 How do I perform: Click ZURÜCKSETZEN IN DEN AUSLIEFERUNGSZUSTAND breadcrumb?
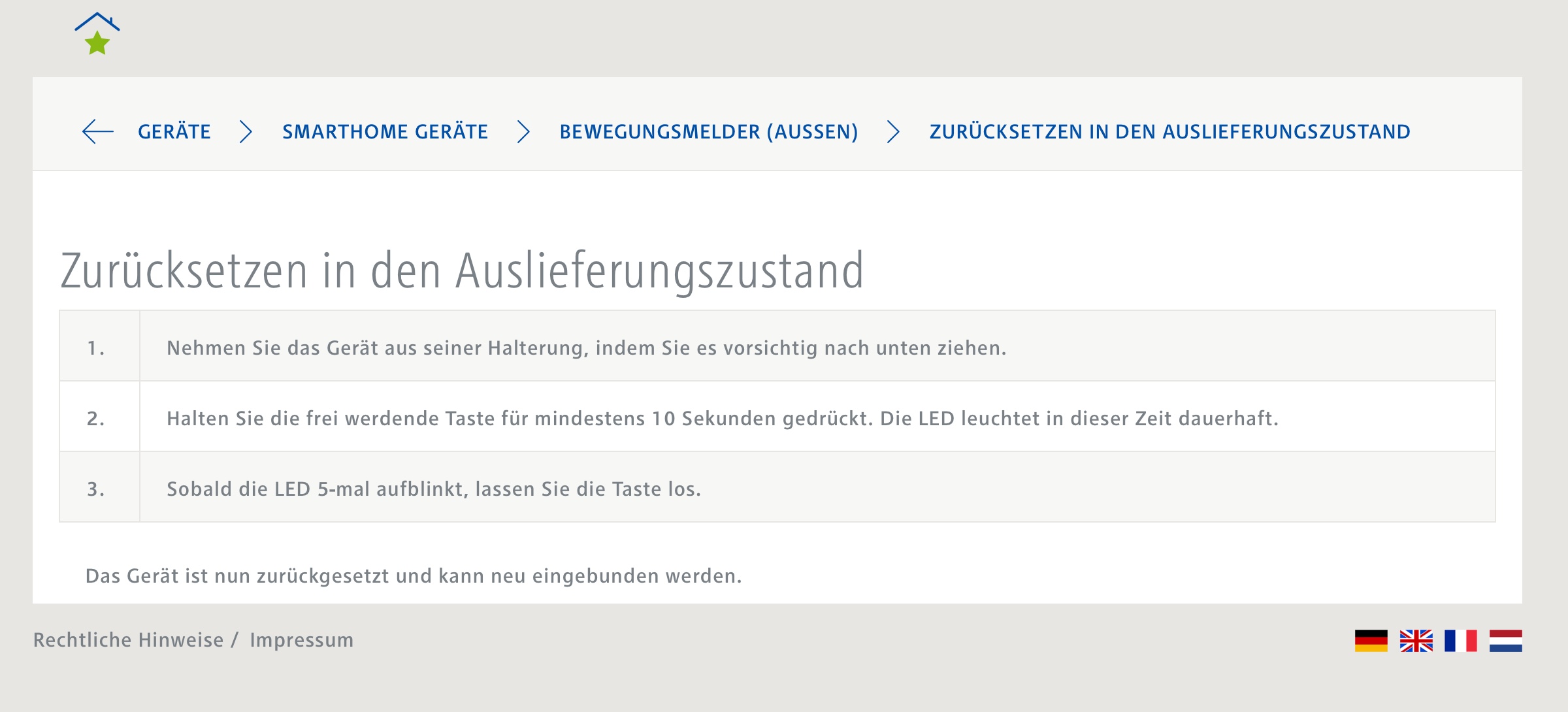tap(1169, 131)
